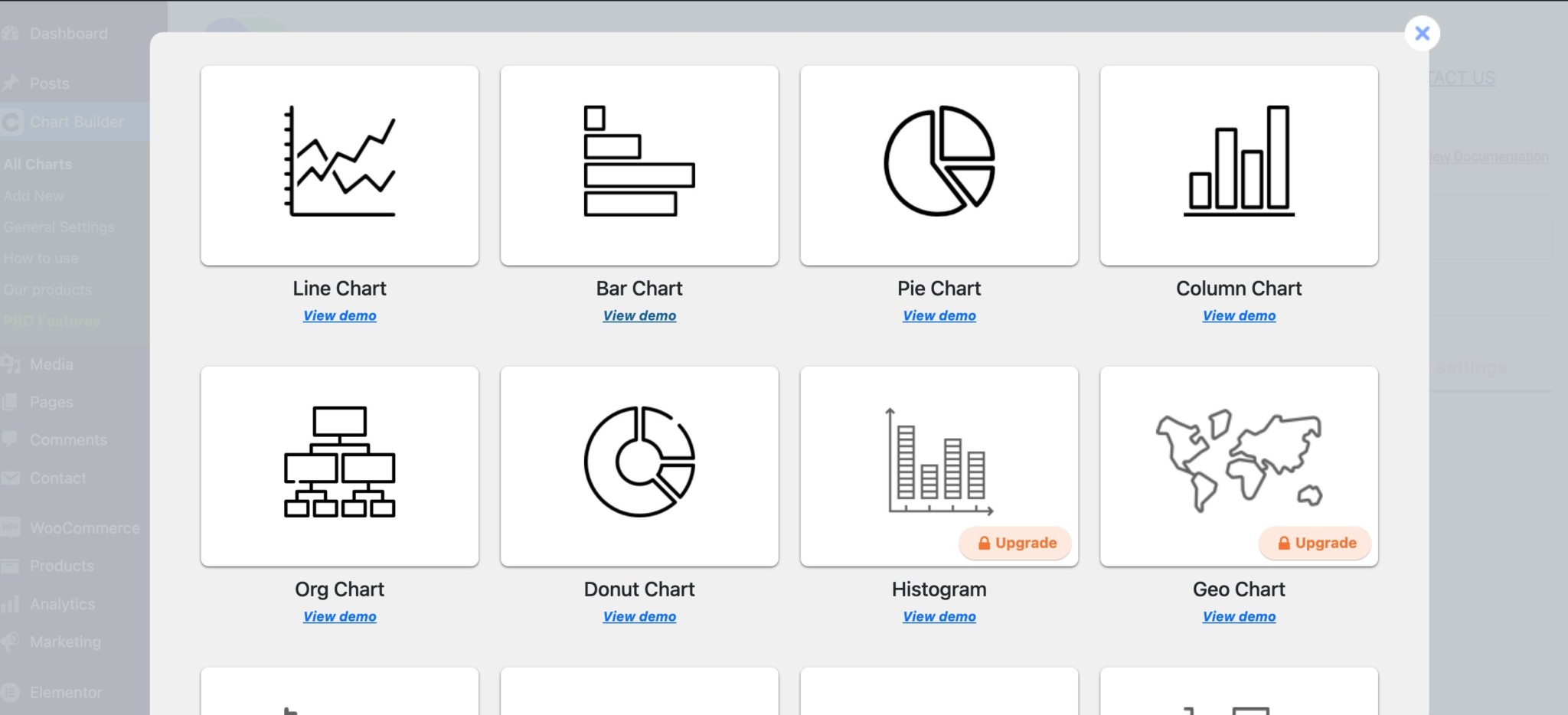Click the Upgrade badge on Histogram
This screenshot has width=1568, height=715.
pyautogui.click(x=1016, y=543)
